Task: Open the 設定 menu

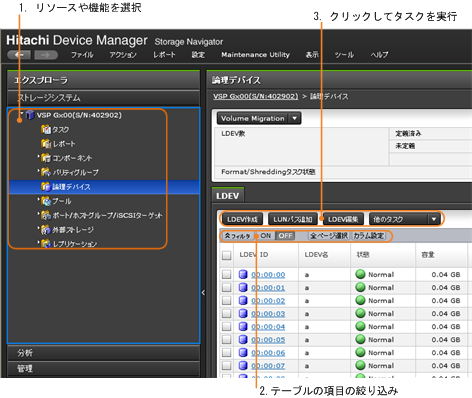Action: click(198, 55)
